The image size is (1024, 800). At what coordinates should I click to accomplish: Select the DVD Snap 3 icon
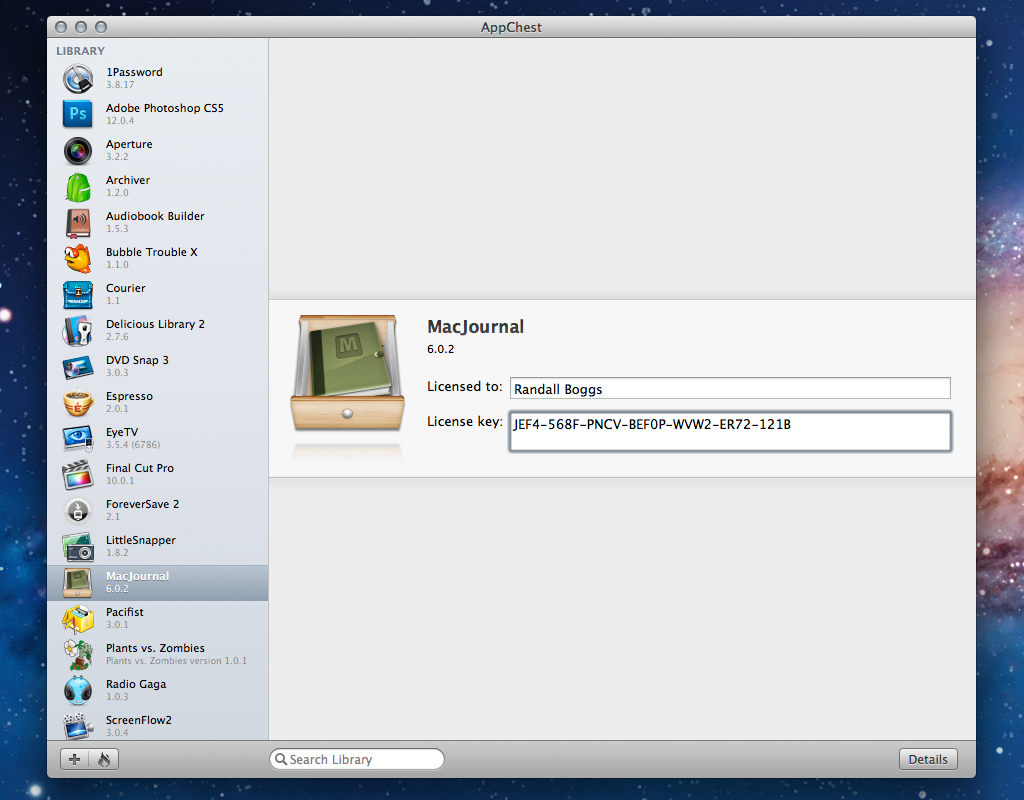coord(78,367)
